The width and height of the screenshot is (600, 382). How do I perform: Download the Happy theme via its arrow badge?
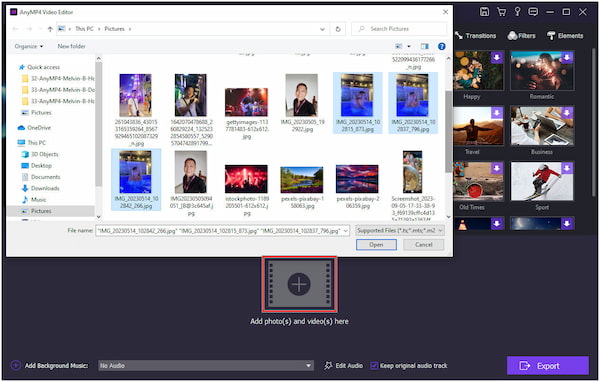[x=497, y=57]
